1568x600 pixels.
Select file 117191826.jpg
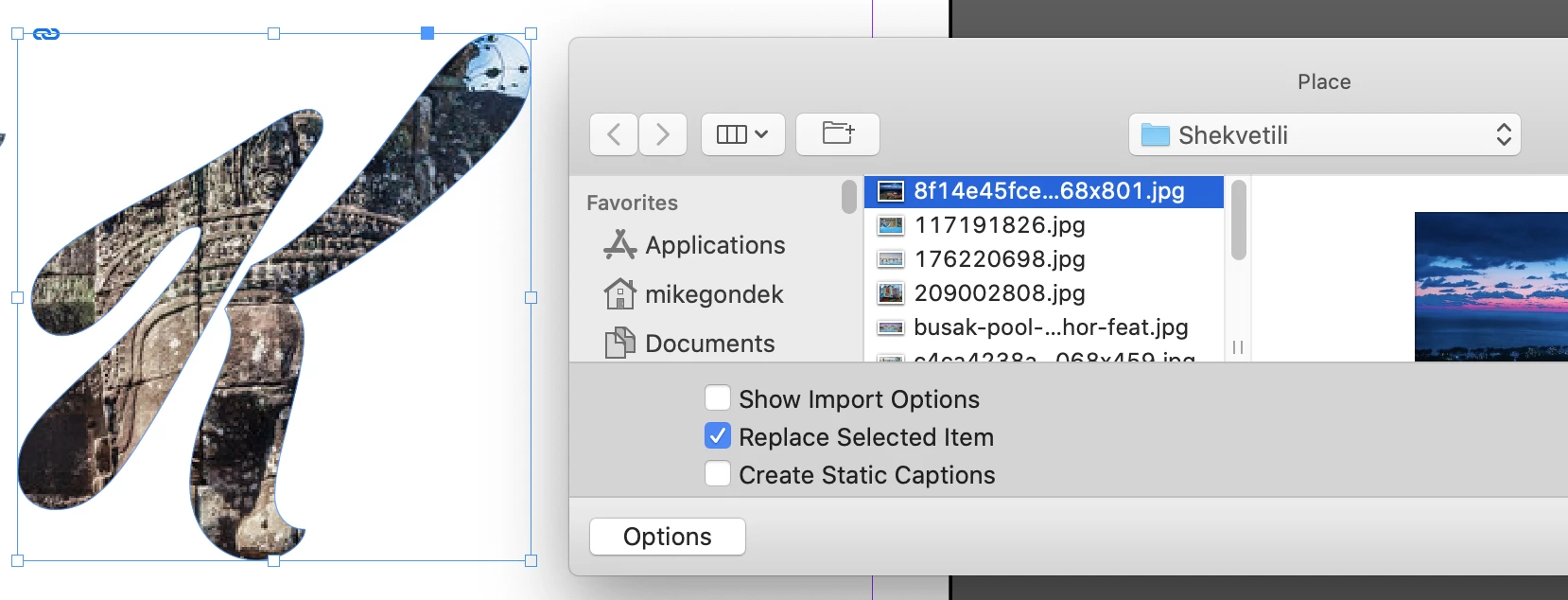point(1044,225)
